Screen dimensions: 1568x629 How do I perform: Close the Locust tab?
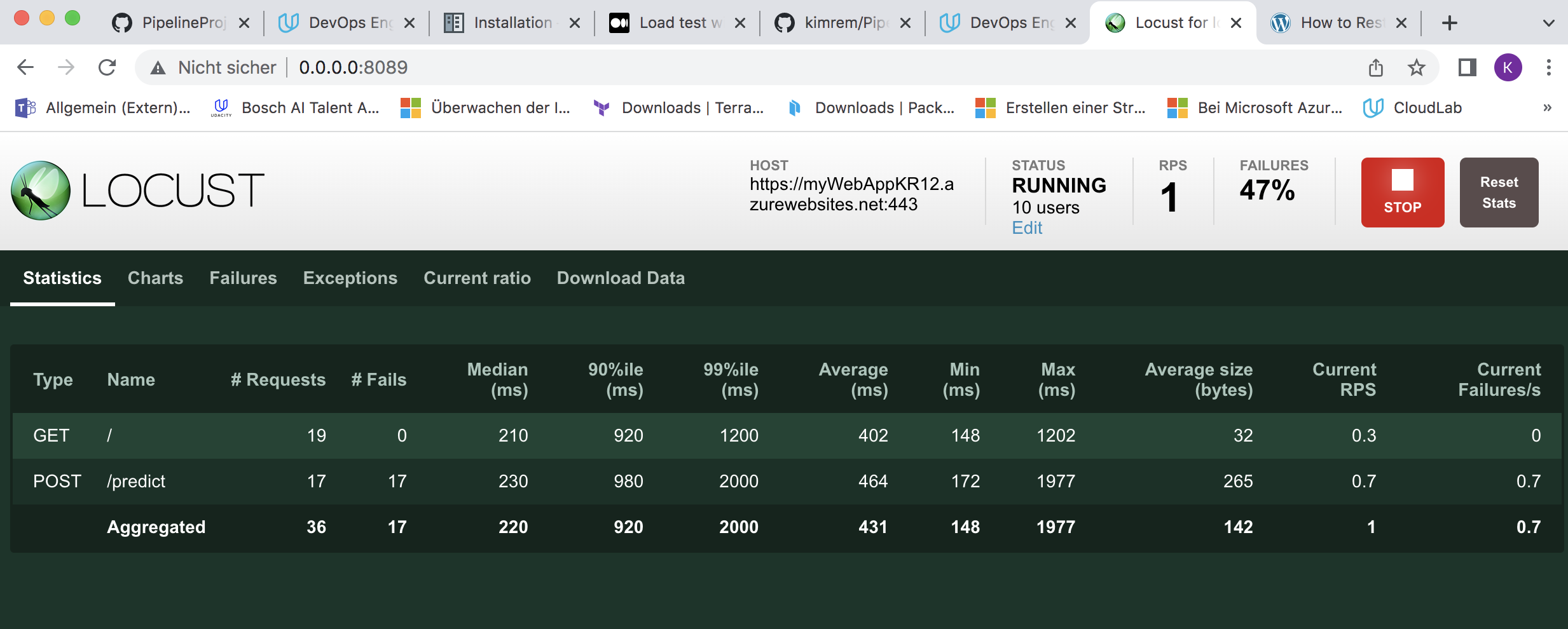coord(1236,23)
